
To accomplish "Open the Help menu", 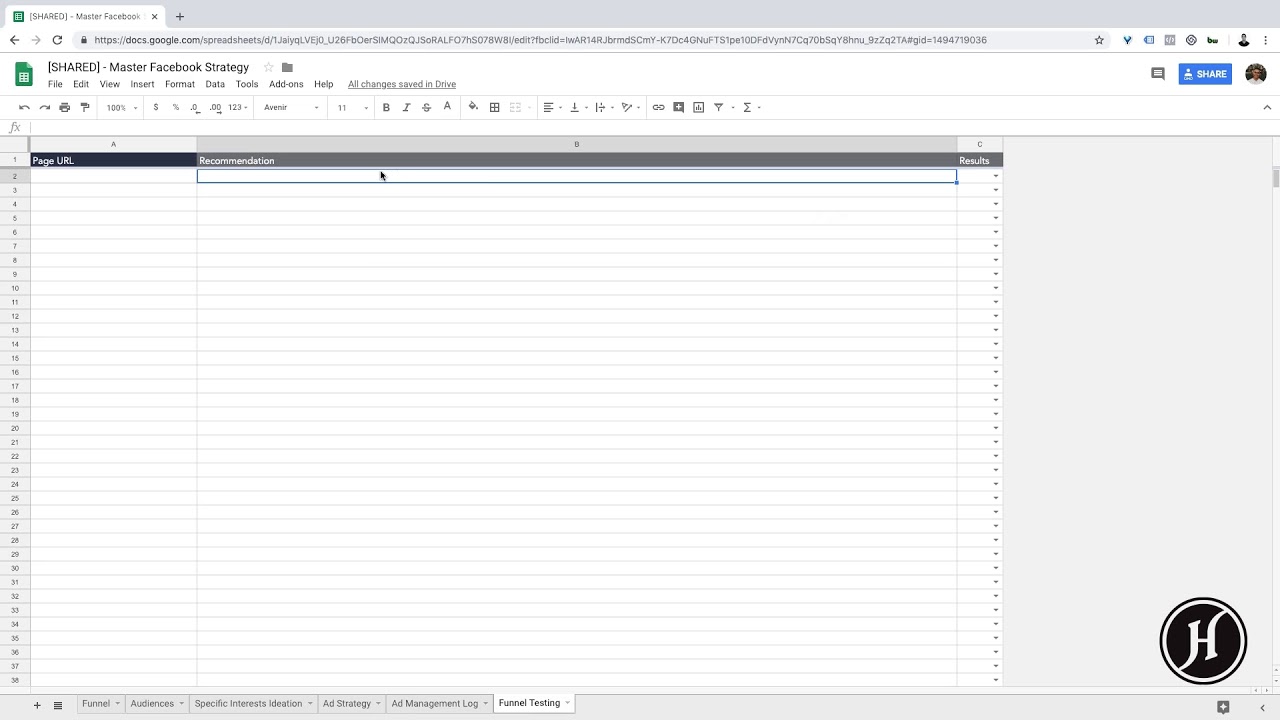I will (323, 84).
